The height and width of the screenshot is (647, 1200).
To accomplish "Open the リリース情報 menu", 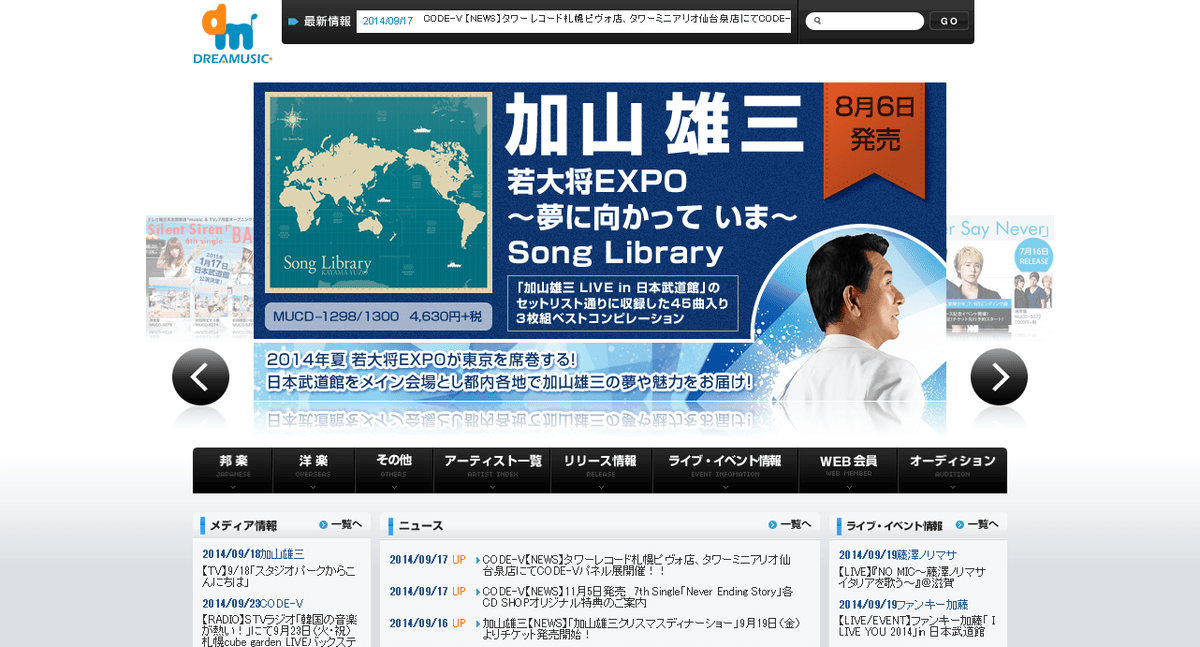I will [600, 470].
